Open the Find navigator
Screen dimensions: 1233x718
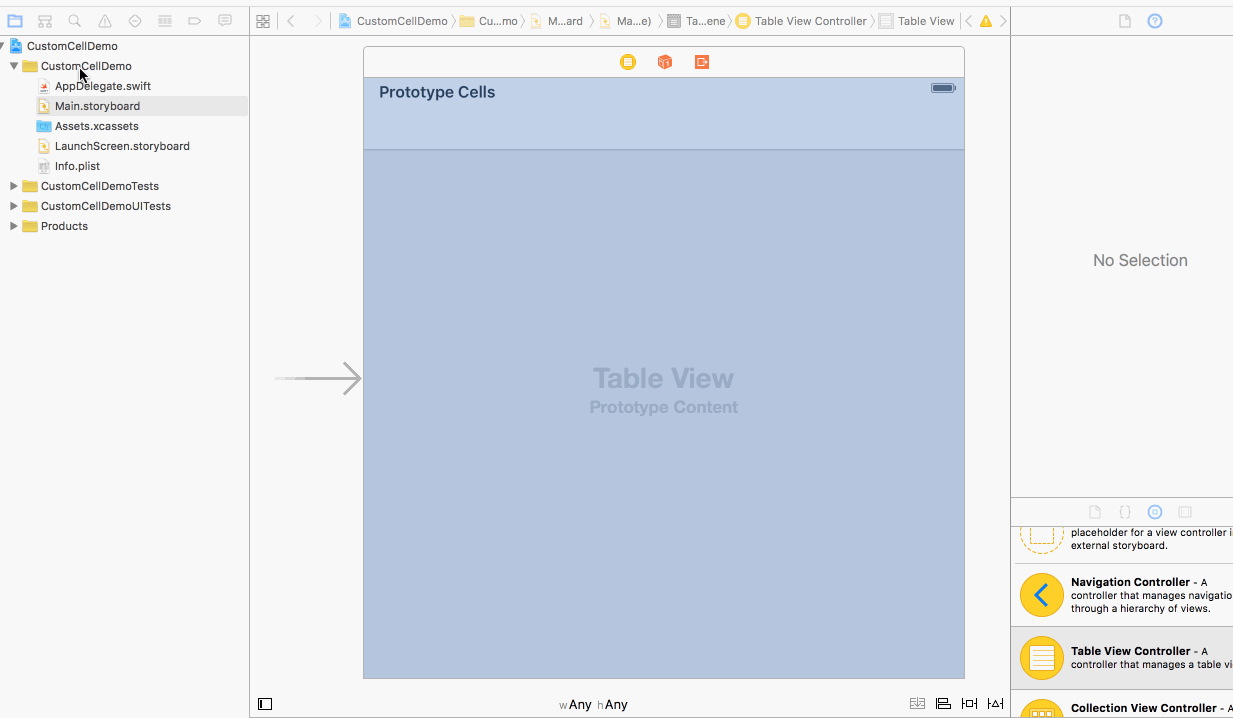(75, 21)
